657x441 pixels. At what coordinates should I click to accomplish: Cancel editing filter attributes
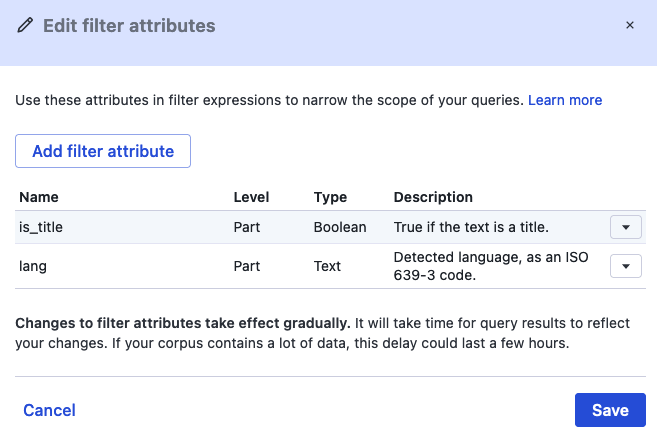pyautogui.click(x=49, y=410)
